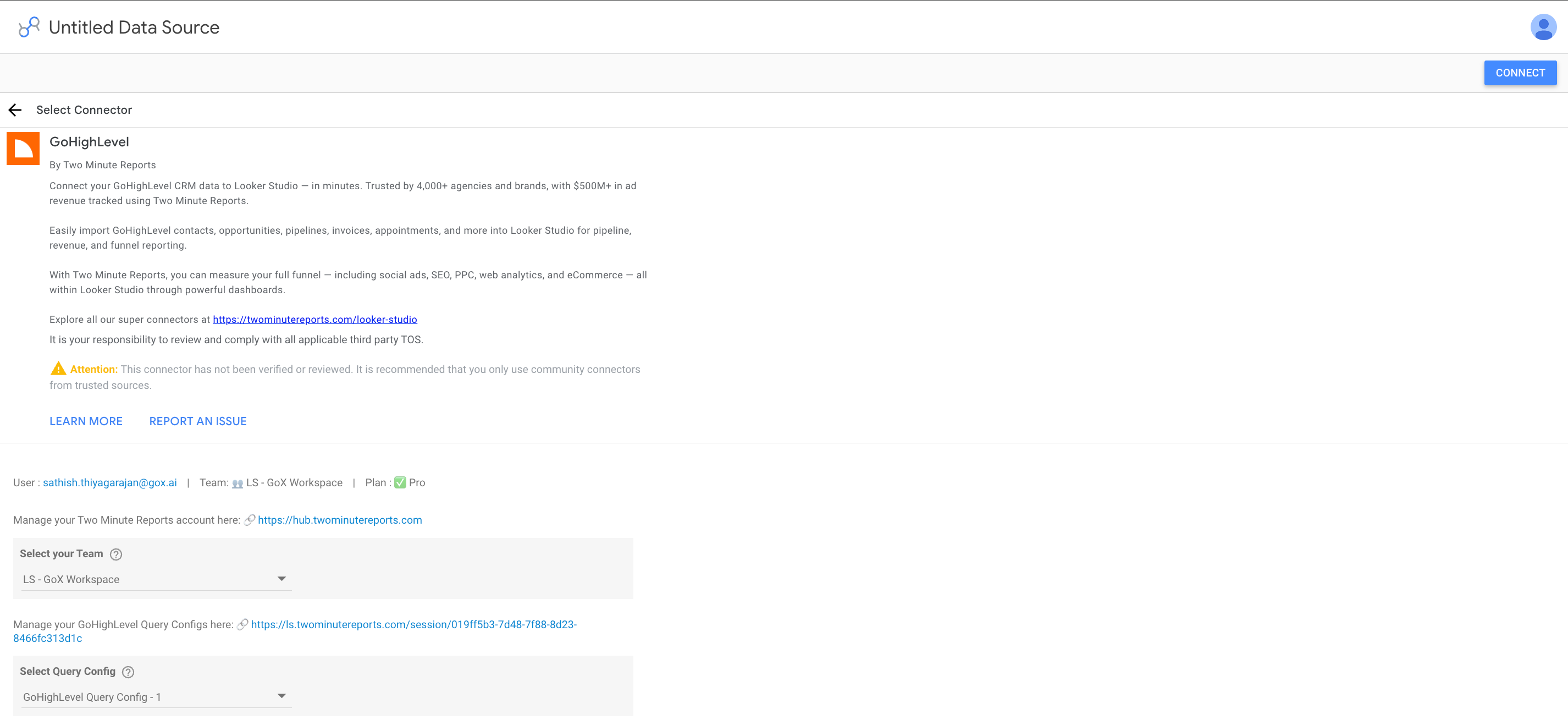Click the help icon next to Select your Team
1568x725 pixels.
click(115, 554)
